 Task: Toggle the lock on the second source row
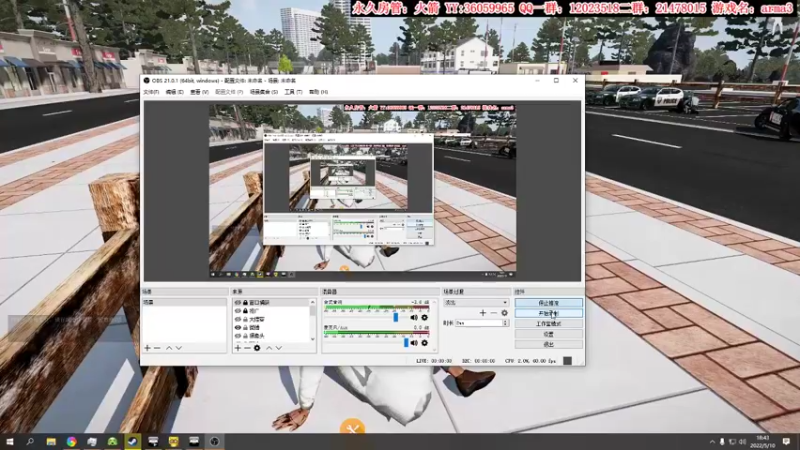tap(245, 311)
